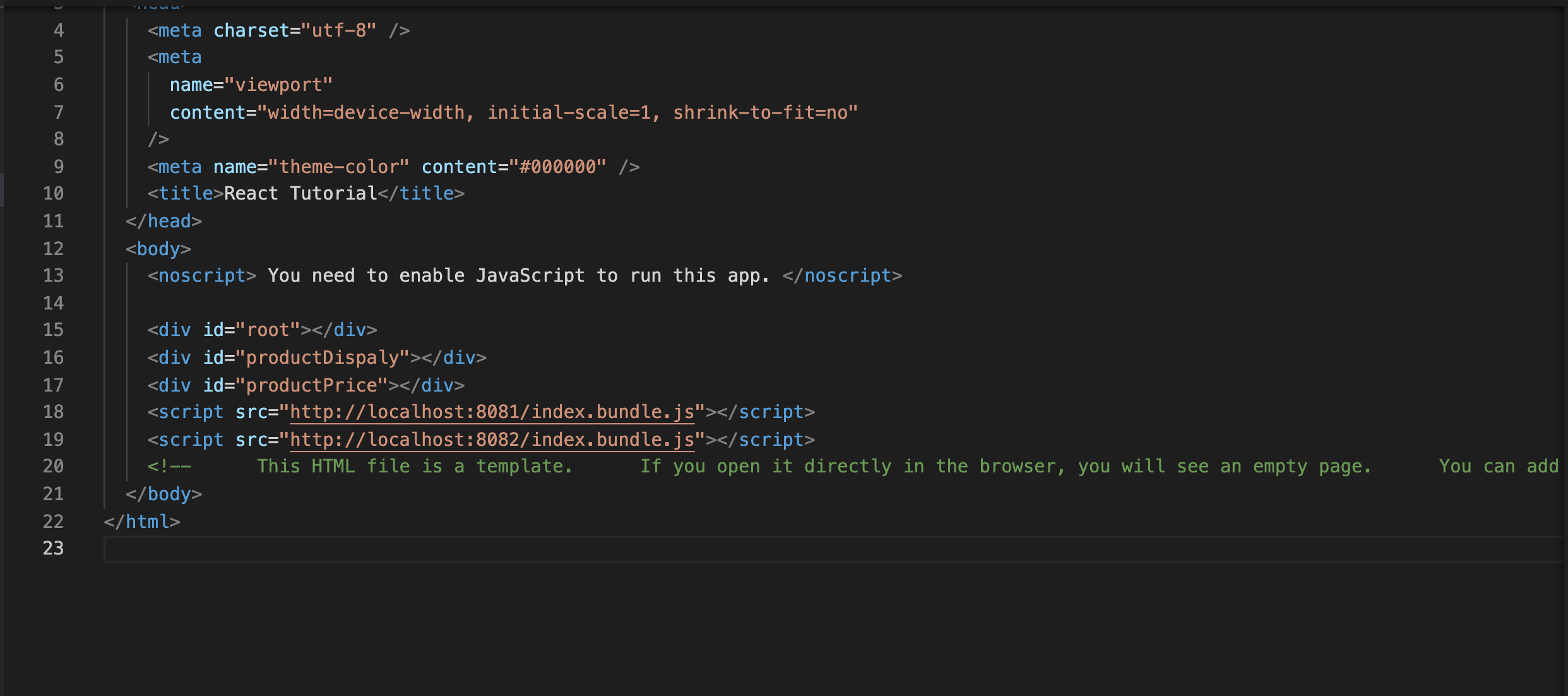
Task: Click the self-closing /> on line 8
Action: (158, 139)
